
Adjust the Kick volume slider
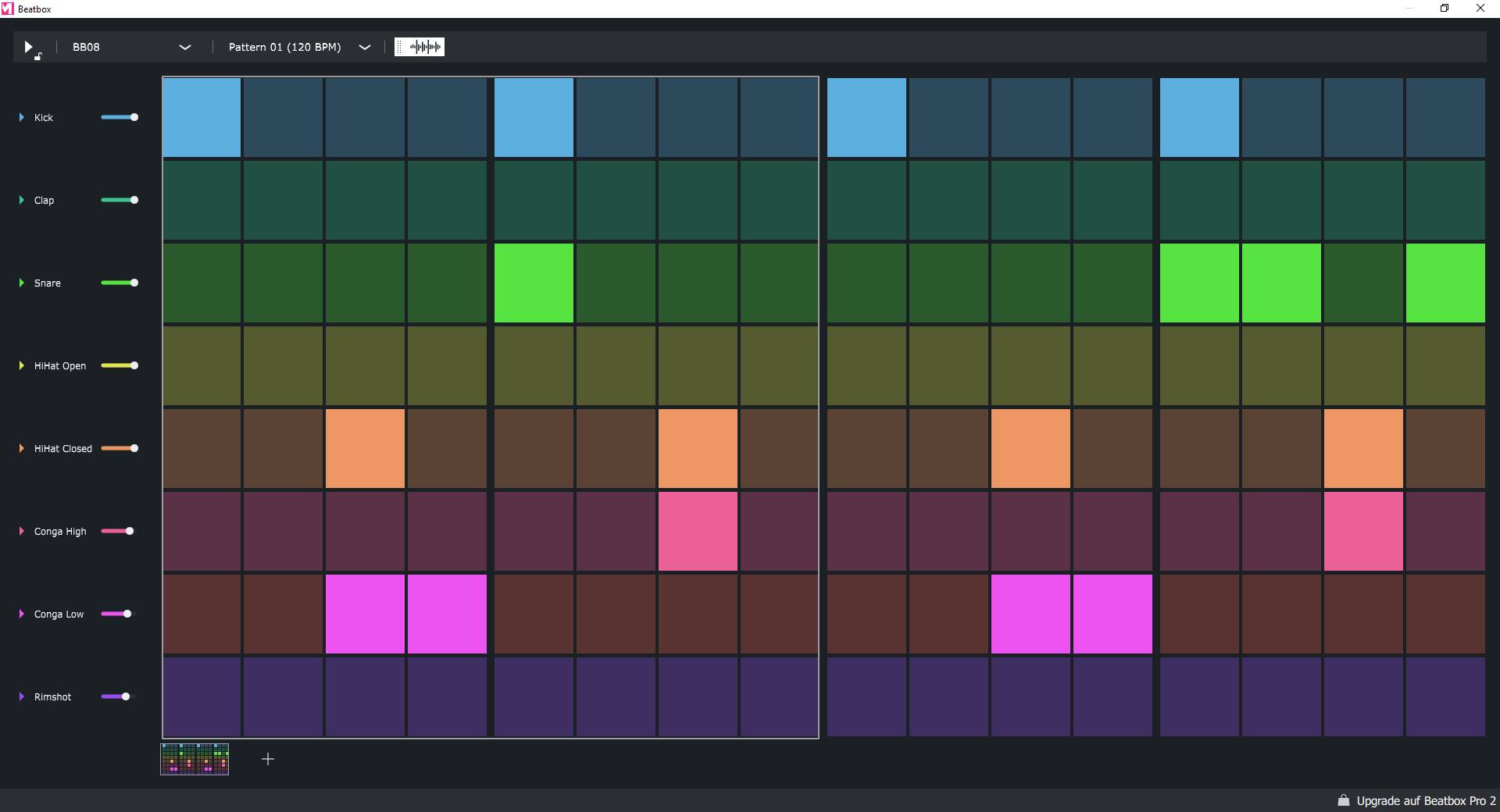coord(120,117)
